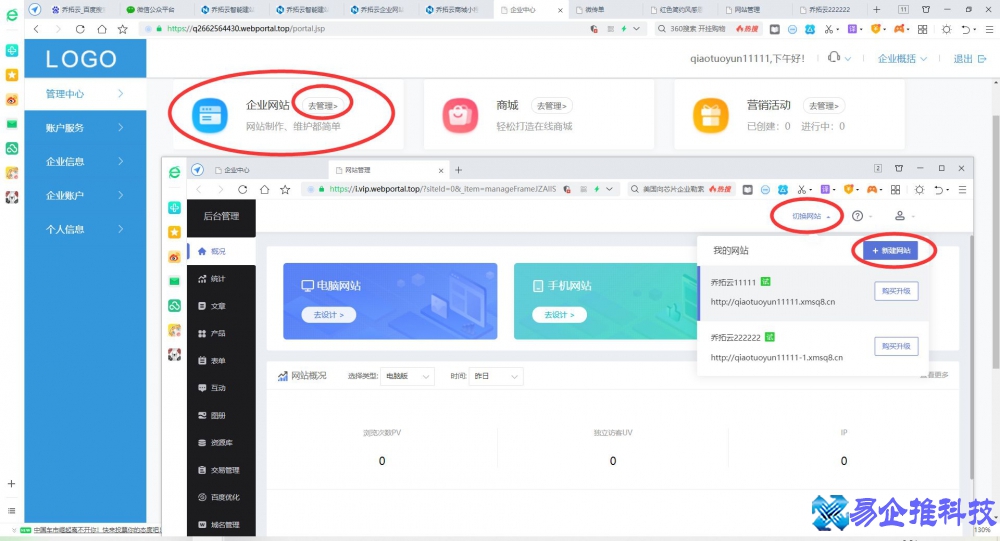Close the 网站管理 tab in inner browser
1000x541 pixels.
441,170
